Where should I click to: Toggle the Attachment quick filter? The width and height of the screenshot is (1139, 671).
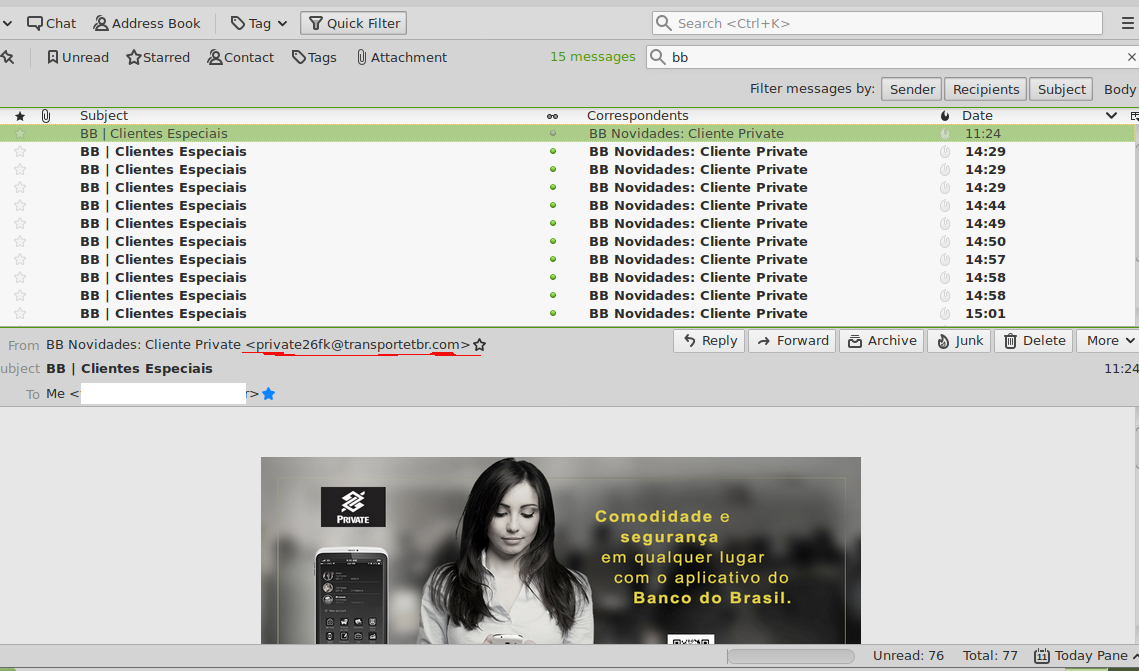click(x=402, y=57)
